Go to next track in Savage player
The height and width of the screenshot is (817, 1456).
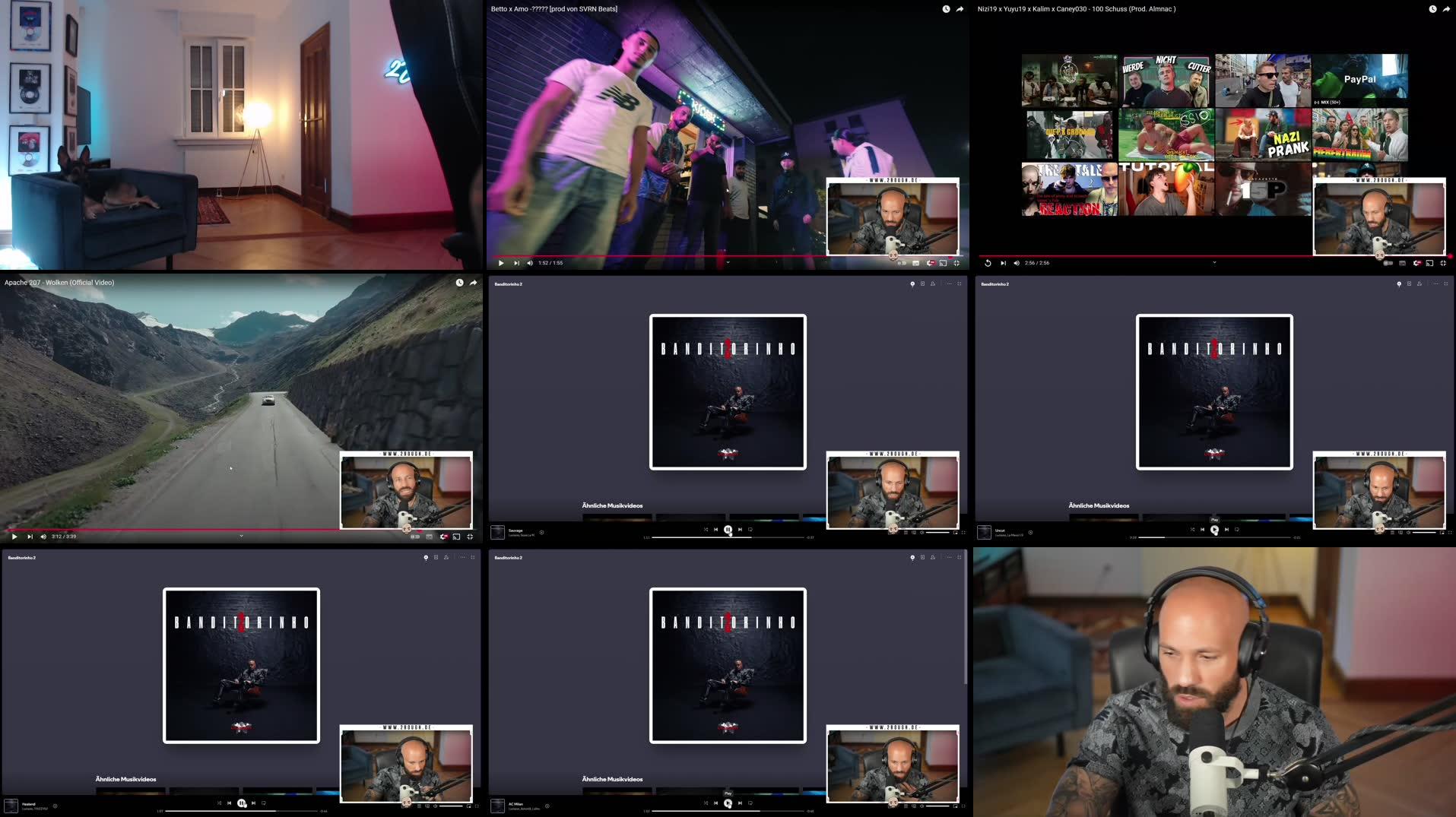(x=740, y=530)
